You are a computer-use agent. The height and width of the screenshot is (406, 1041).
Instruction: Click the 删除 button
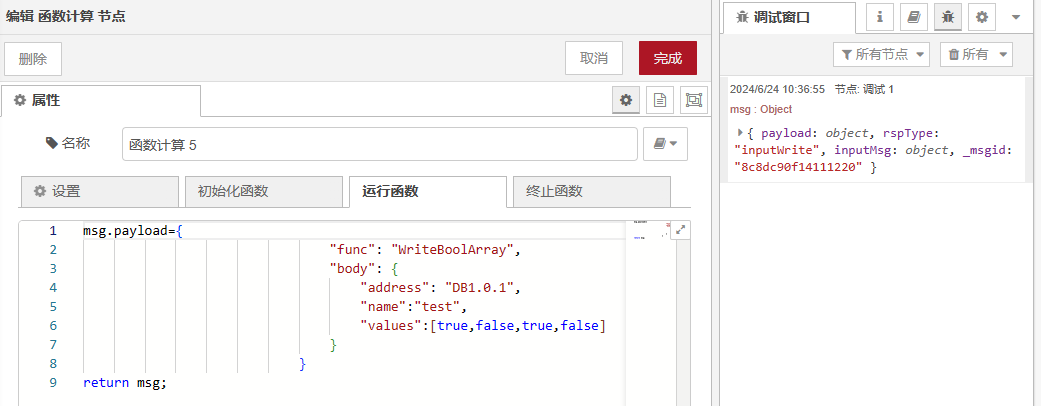33,58
